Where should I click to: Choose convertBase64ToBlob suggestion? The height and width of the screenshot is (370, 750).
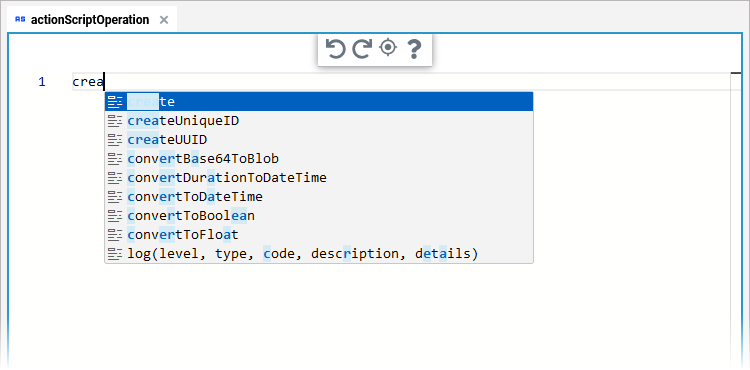(x=319, y=159)
